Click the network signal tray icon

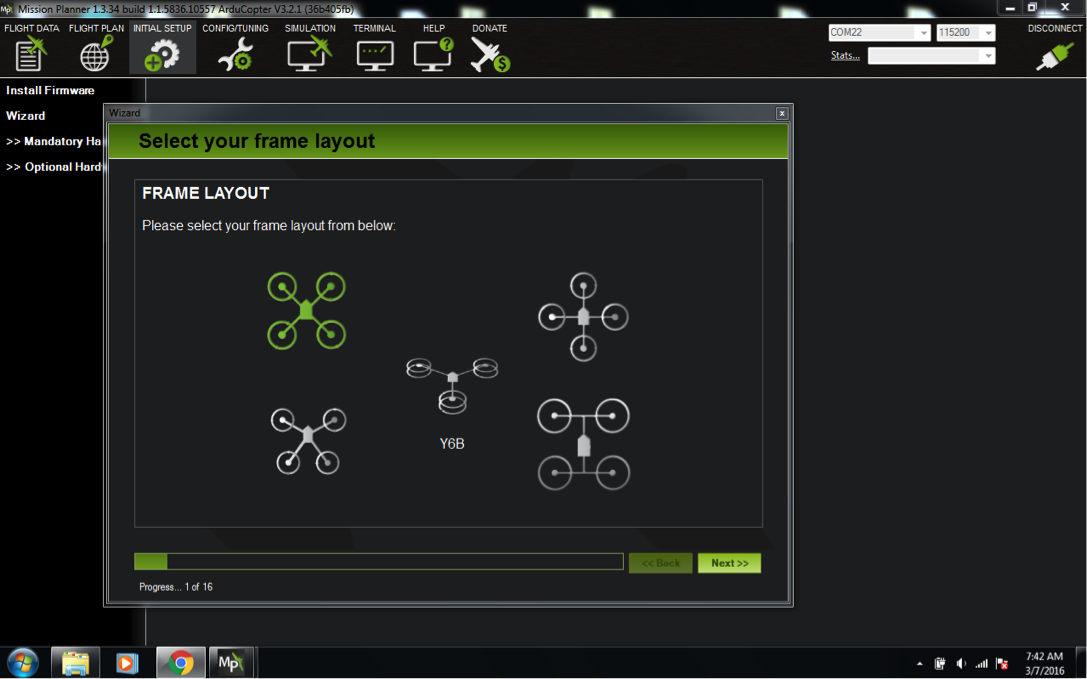981,664
